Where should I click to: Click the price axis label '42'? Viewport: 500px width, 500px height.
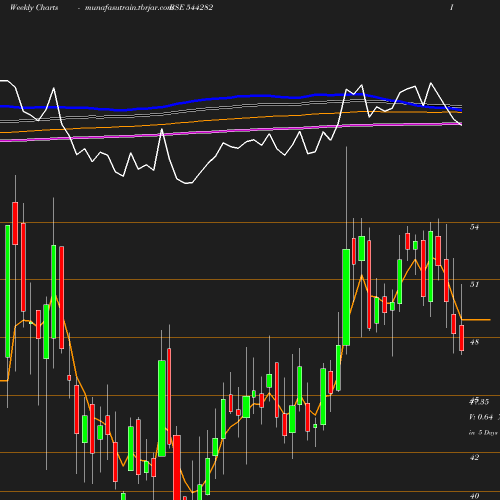(x=474, y=457)
